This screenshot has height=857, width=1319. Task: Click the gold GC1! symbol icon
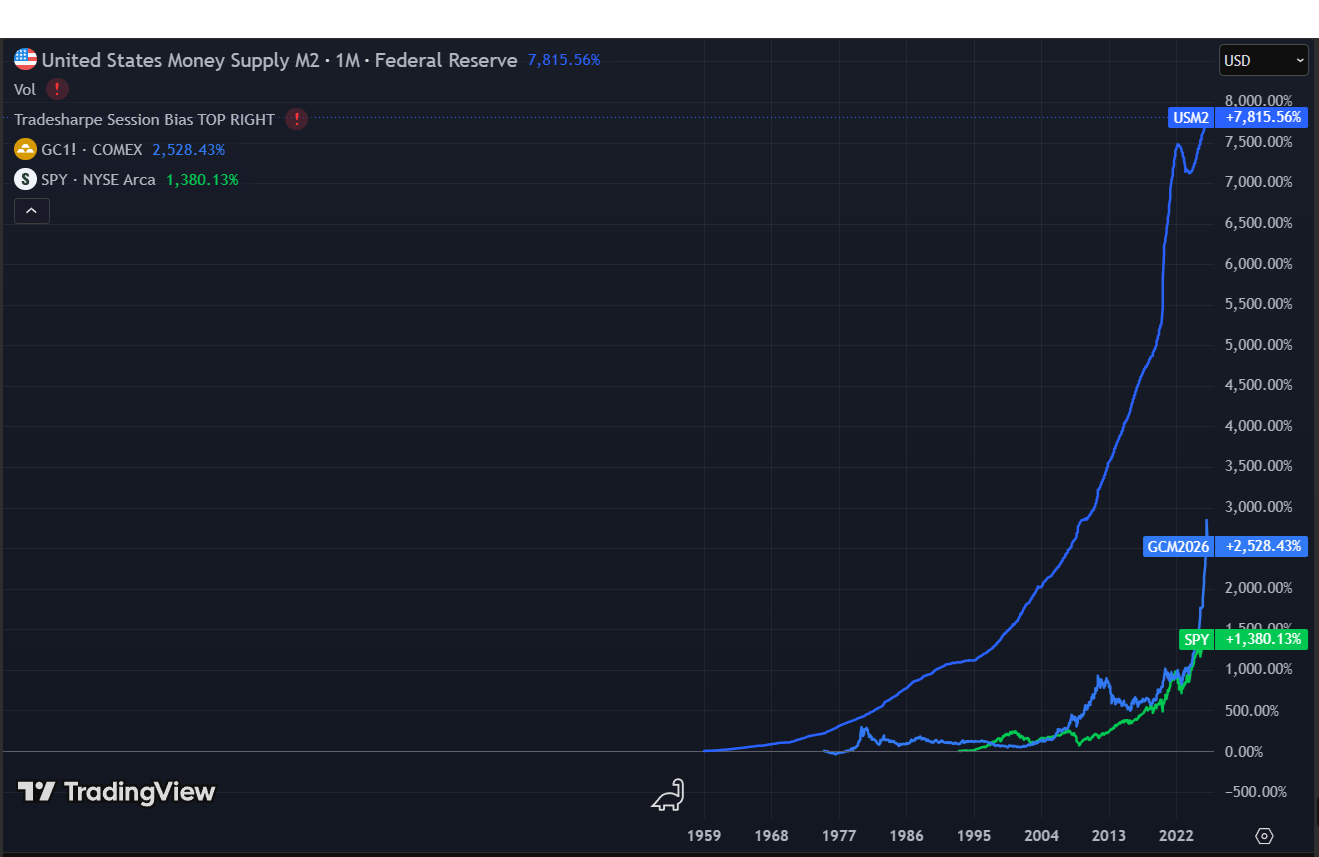(26, 149)
